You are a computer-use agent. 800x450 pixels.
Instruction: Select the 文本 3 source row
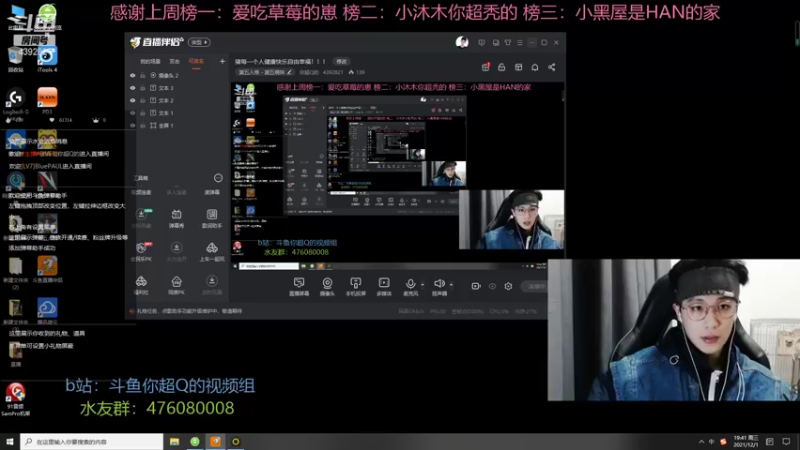178,88
